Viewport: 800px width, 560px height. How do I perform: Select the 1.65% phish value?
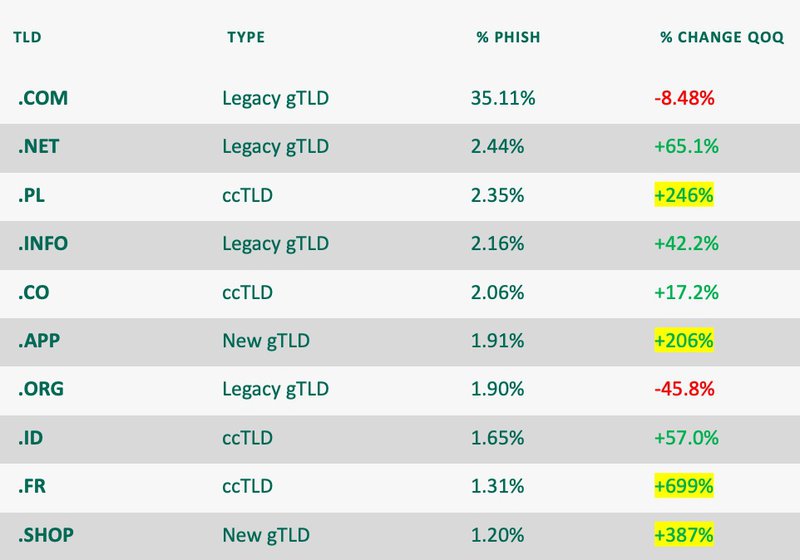coord(497,438)
